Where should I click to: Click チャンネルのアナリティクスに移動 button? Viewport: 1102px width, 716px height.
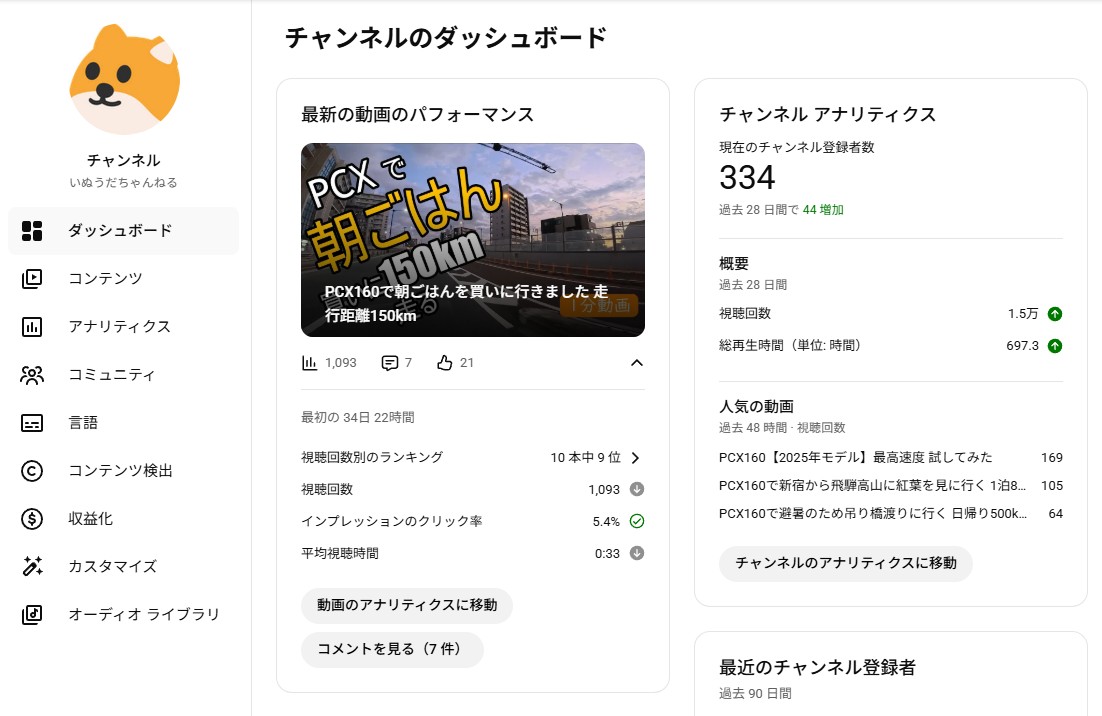coord(845,563)
